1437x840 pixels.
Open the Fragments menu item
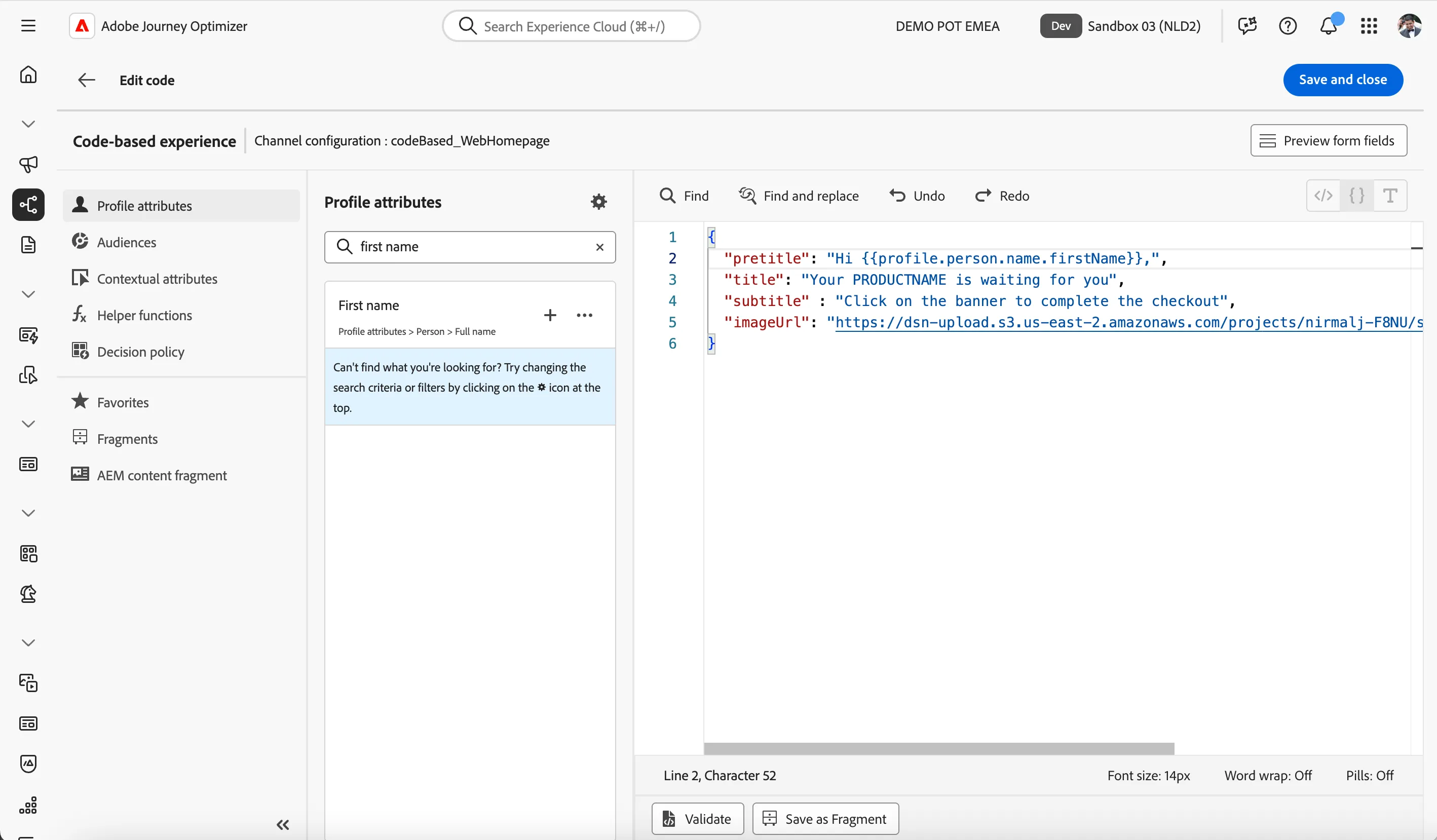coord(127,439)
